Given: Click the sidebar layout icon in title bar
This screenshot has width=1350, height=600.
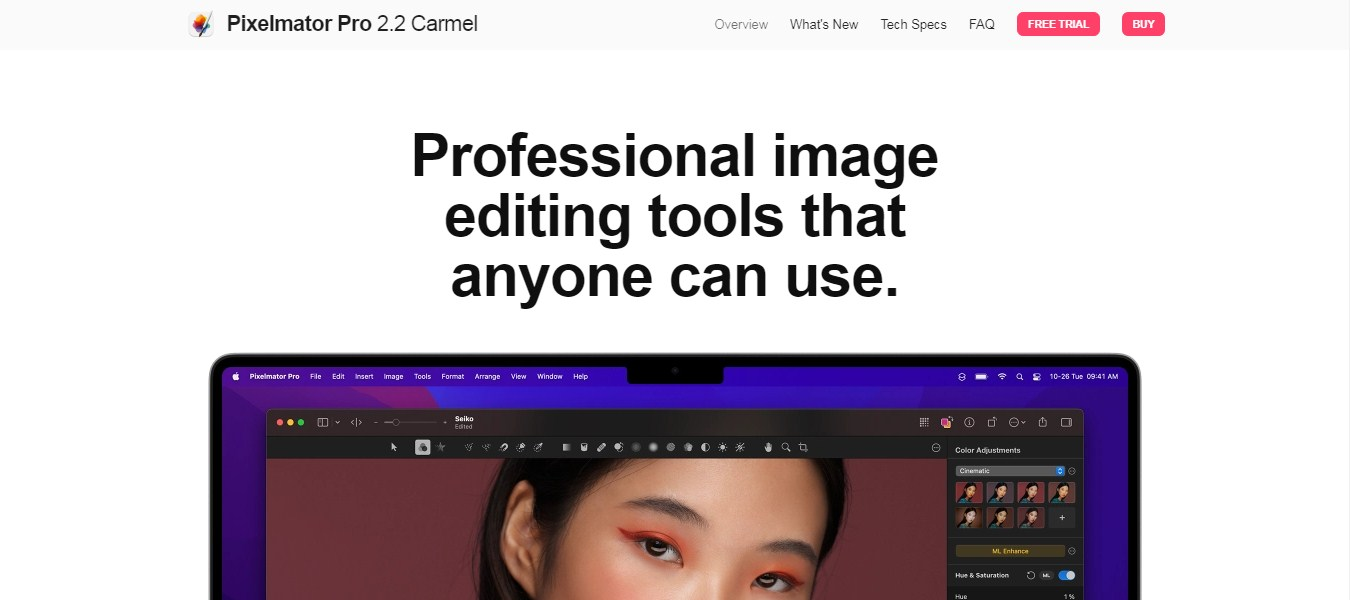Looking at the screenshot, I should tap(323, 422).
